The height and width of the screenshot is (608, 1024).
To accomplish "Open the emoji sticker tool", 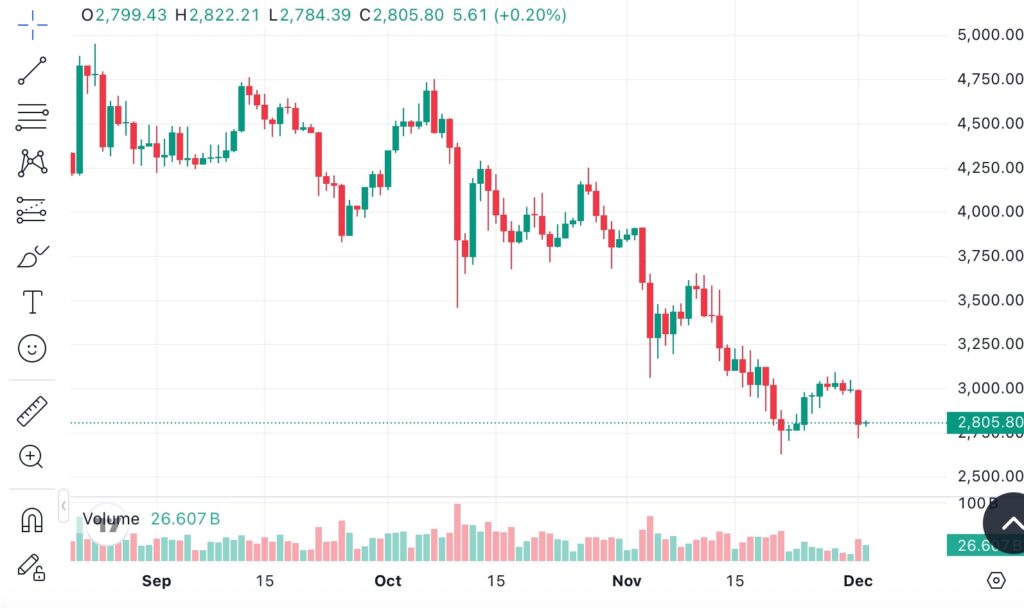I will pos(31,348).
